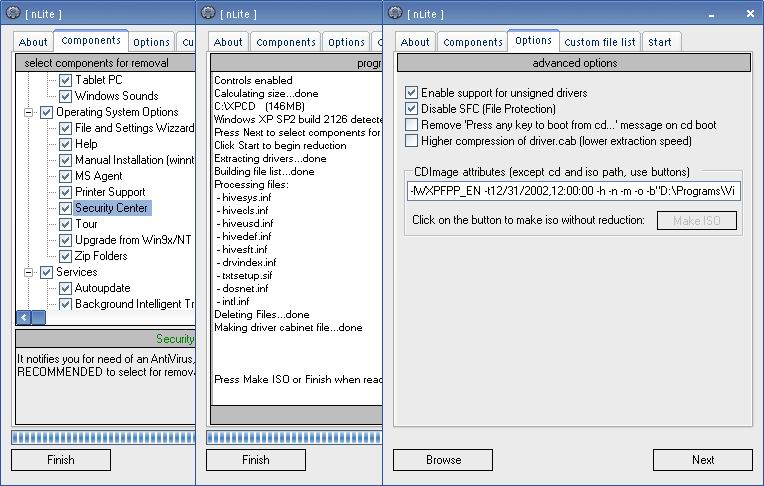Click the left arrow of the tree scrollbar
The width and height of the screenshot is (764, 486).
[x=23, y=318]
